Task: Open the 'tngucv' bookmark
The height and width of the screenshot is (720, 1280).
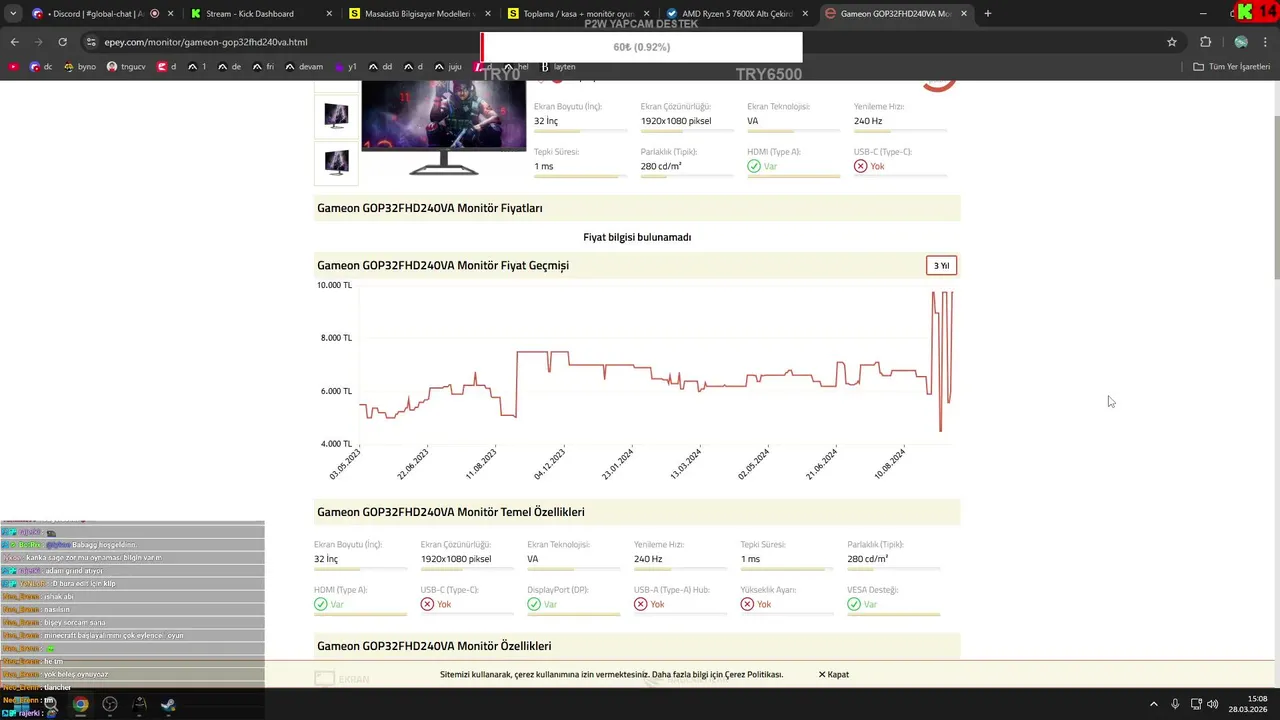Action: [126, 67]
